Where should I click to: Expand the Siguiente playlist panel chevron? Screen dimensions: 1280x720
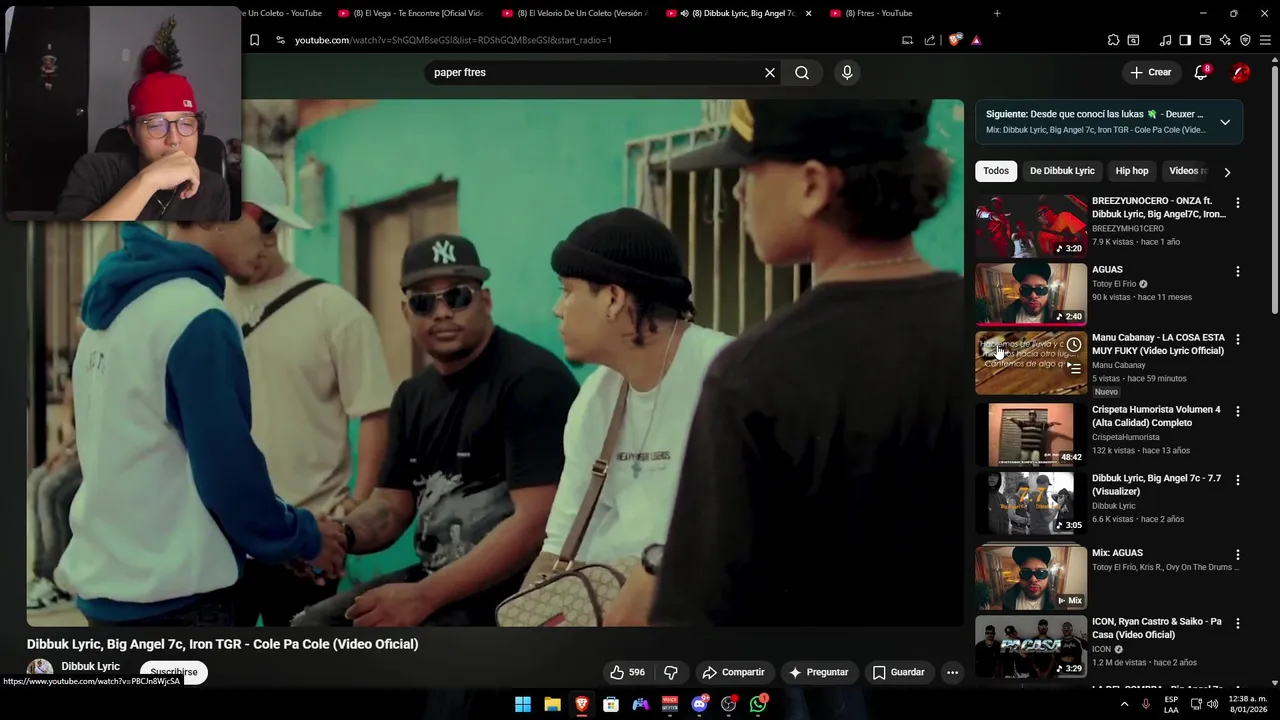tap(1225, 122)
